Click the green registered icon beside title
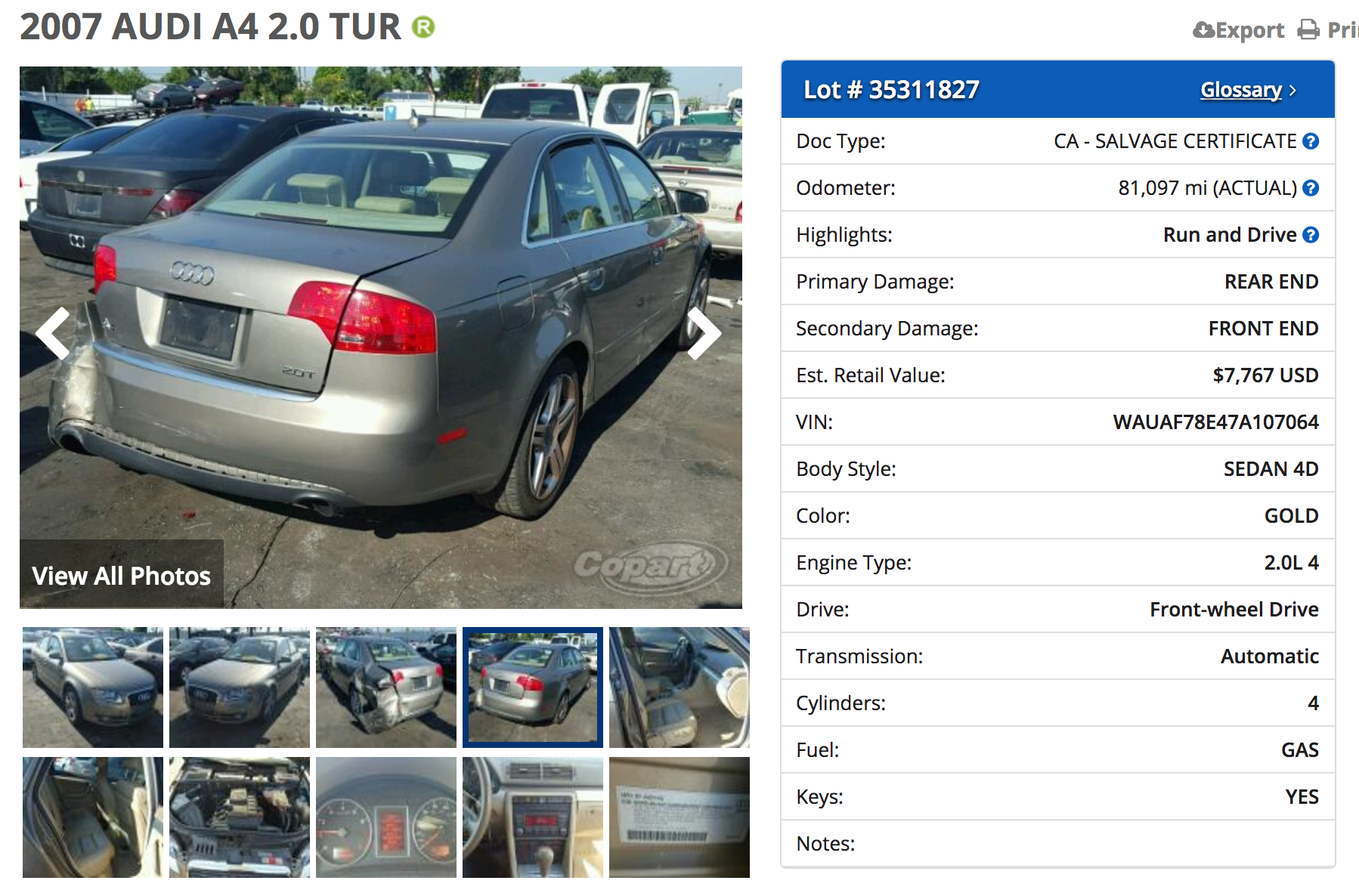Viewport: 1359px width, 896px height. (x=423, y=27)
